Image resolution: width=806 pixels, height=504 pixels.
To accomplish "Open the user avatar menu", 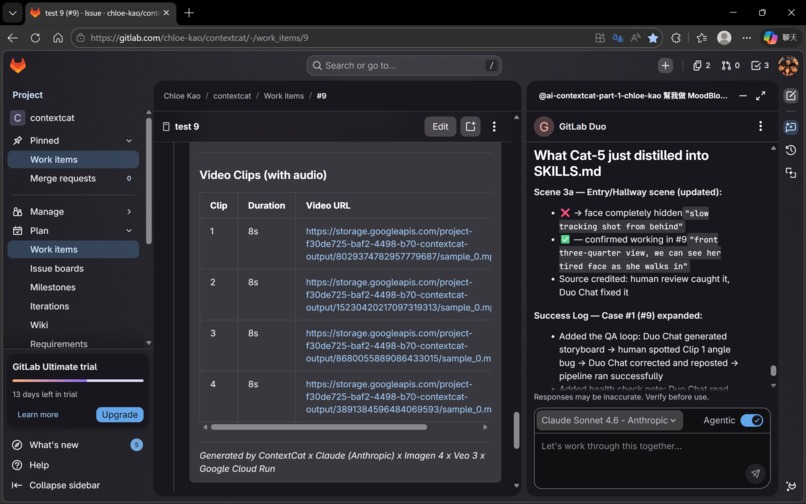I will point(788,65).
